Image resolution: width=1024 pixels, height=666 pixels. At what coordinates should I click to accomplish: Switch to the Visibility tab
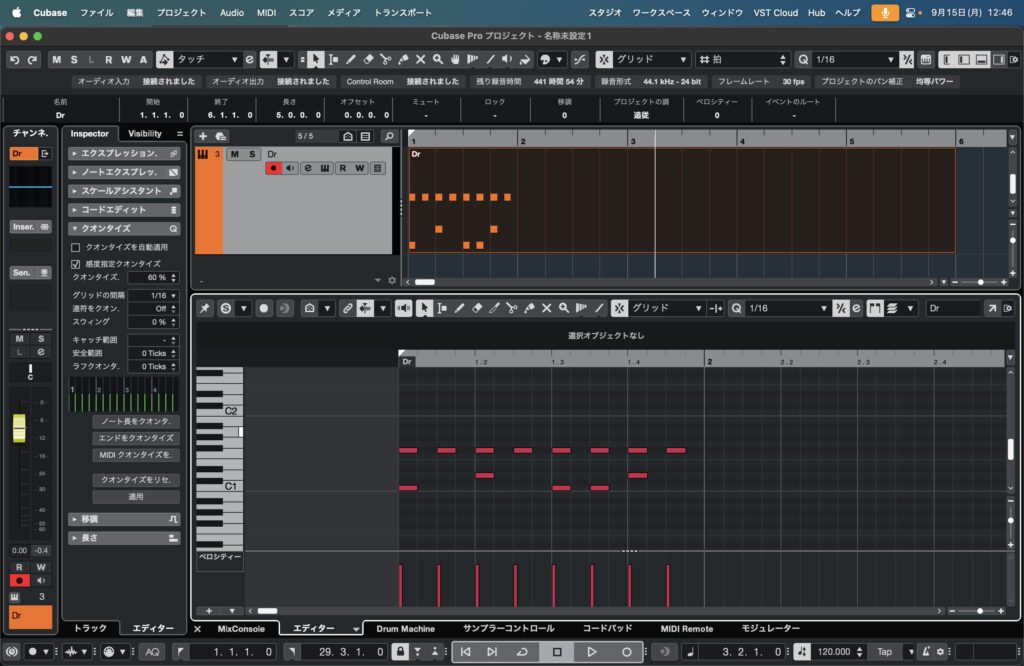pos(145,134)
